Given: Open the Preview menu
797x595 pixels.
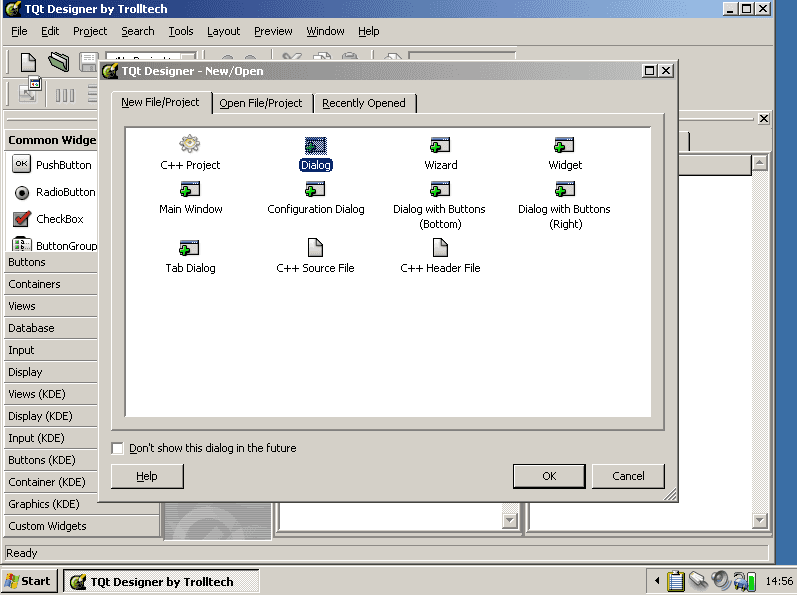Looking at the screenshot, I should tap(273, 32).
